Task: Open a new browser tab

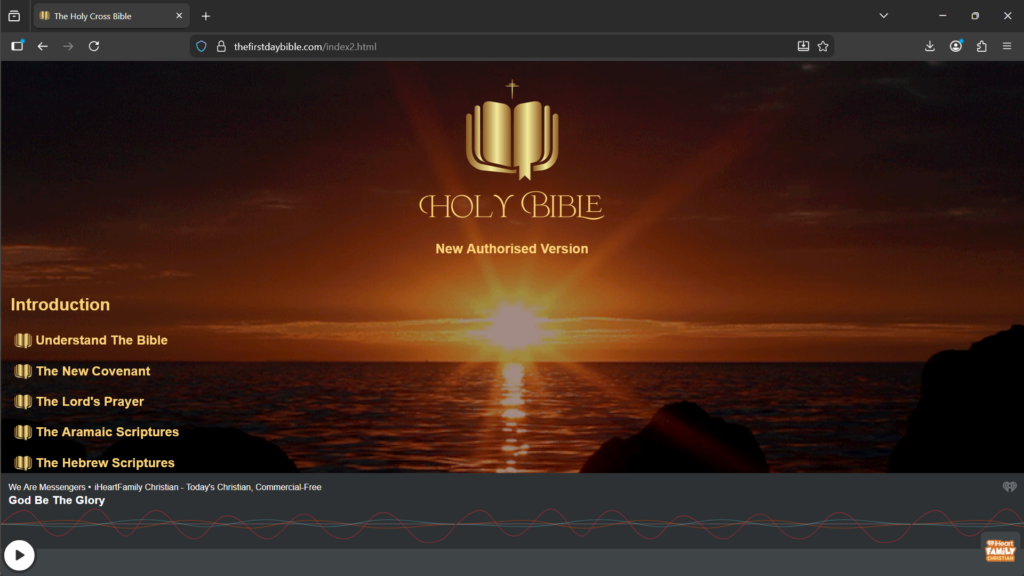Action: point(206,16)
